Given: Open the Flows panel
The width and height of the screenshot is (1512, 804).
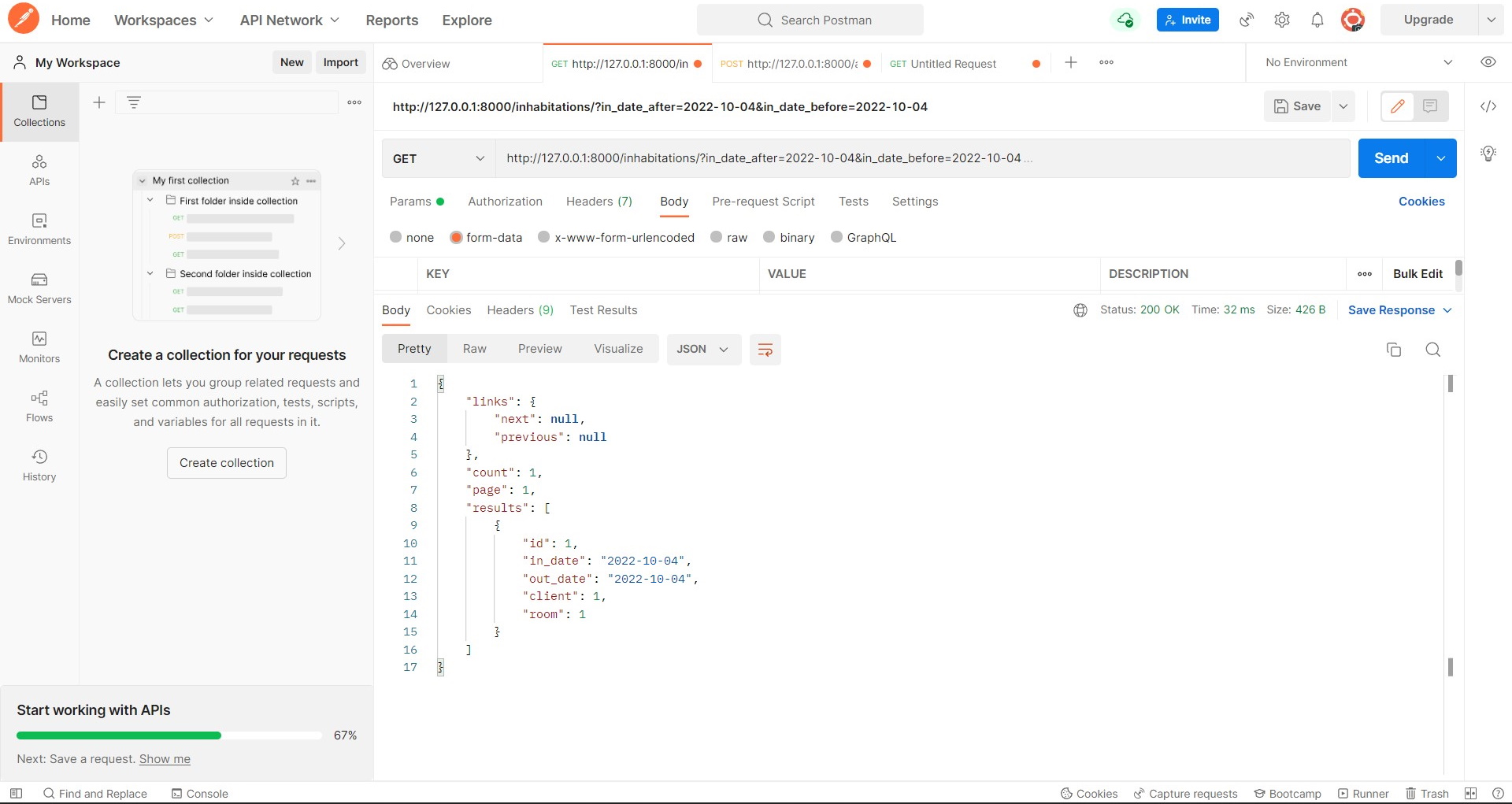Looking at the screenshot, I should (x=39, y=406).
